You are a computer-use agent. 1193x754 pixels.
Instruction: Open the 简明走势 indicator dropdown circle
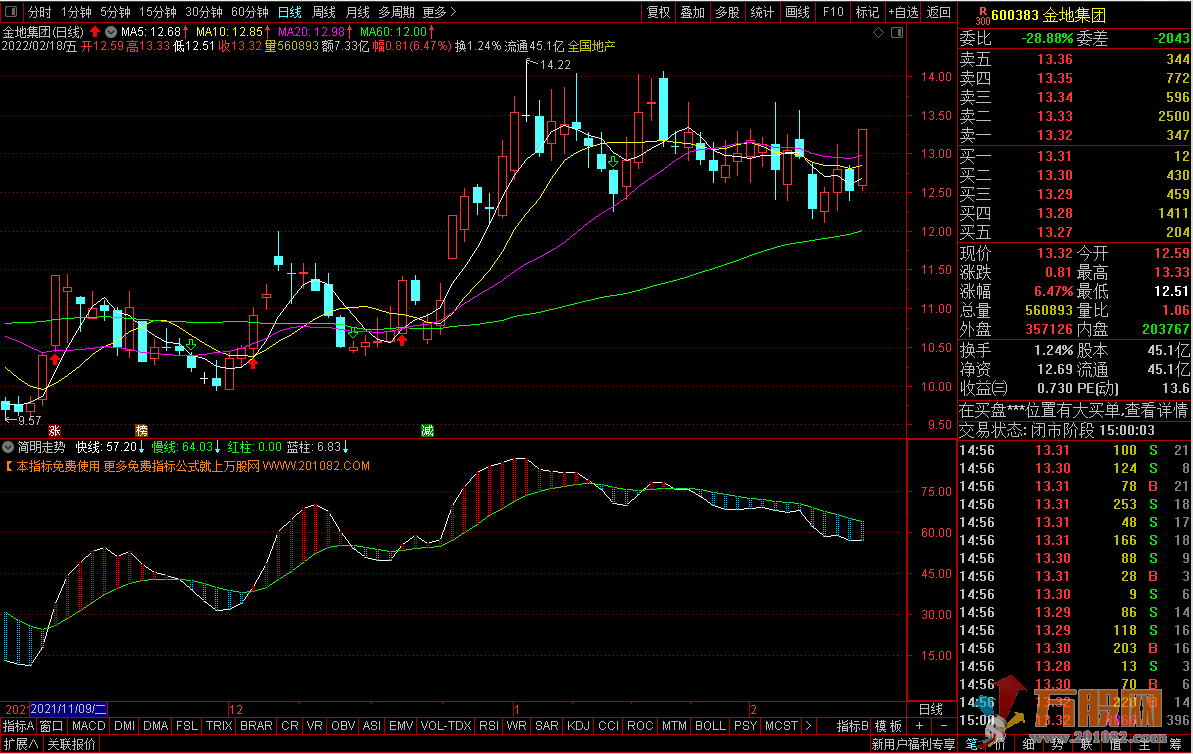(x=8, y=447)
